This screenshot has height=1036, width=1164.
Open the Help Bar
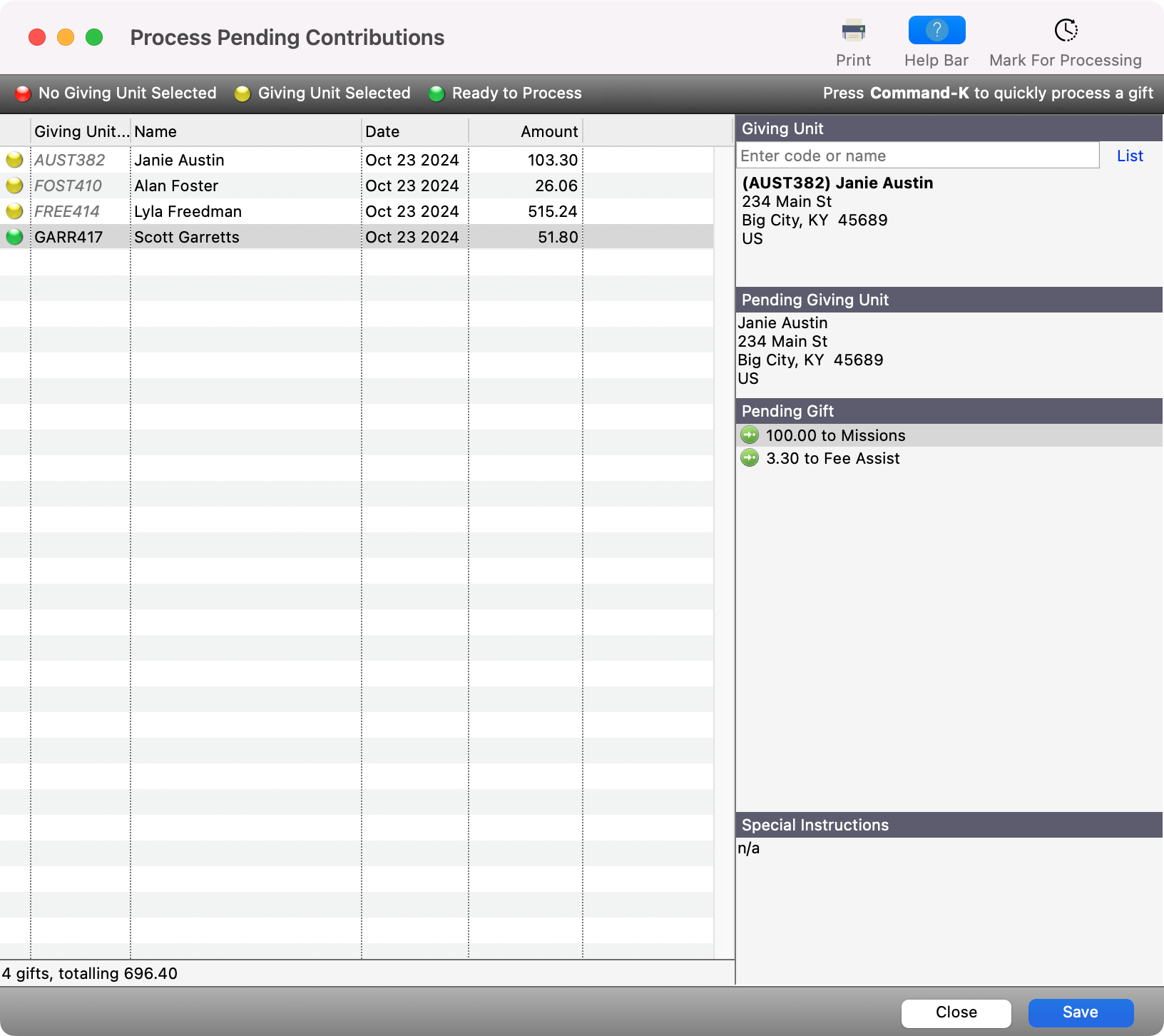coord(936,31)
